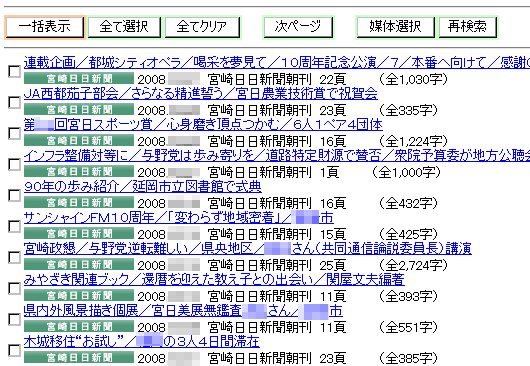Image resolution: width=530 pixels, height=366 pixels.
Task: Click 宮崎日日新聞朝刊 25頁 edition text
Action: pyautogui.click(x=277, y=265)
